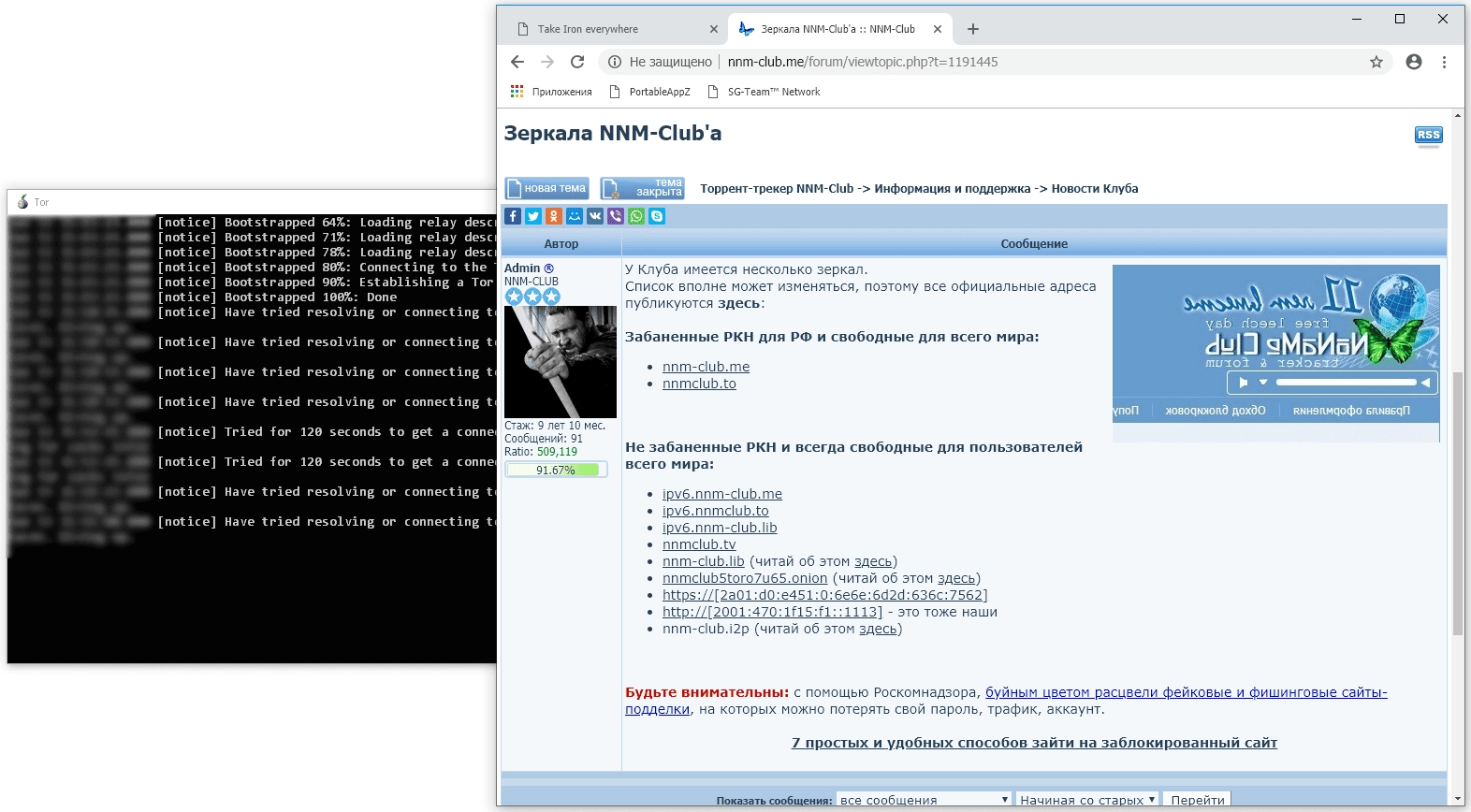Open new browser tab

pos(973,29)
